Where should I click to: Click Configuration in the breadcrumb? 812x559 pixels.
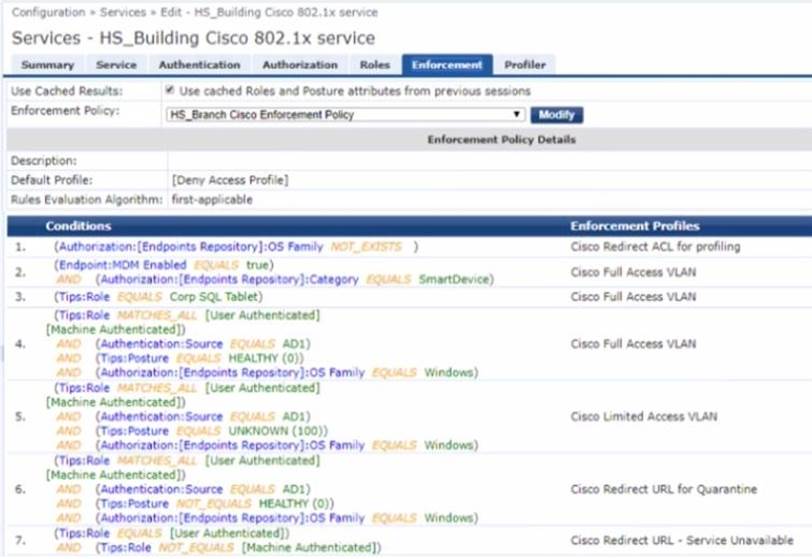click(x=48, y=12)
